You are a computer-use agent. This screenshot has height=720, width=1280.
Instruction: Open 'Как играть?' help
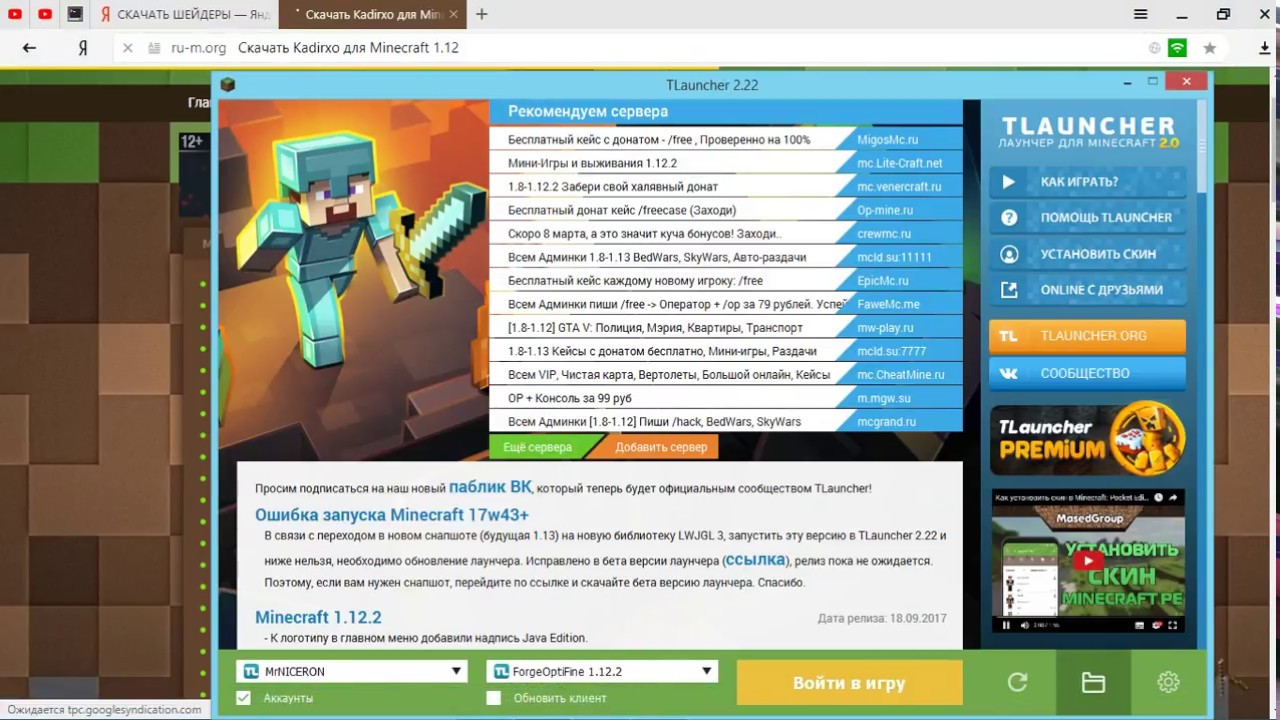tap(1088, 182)
